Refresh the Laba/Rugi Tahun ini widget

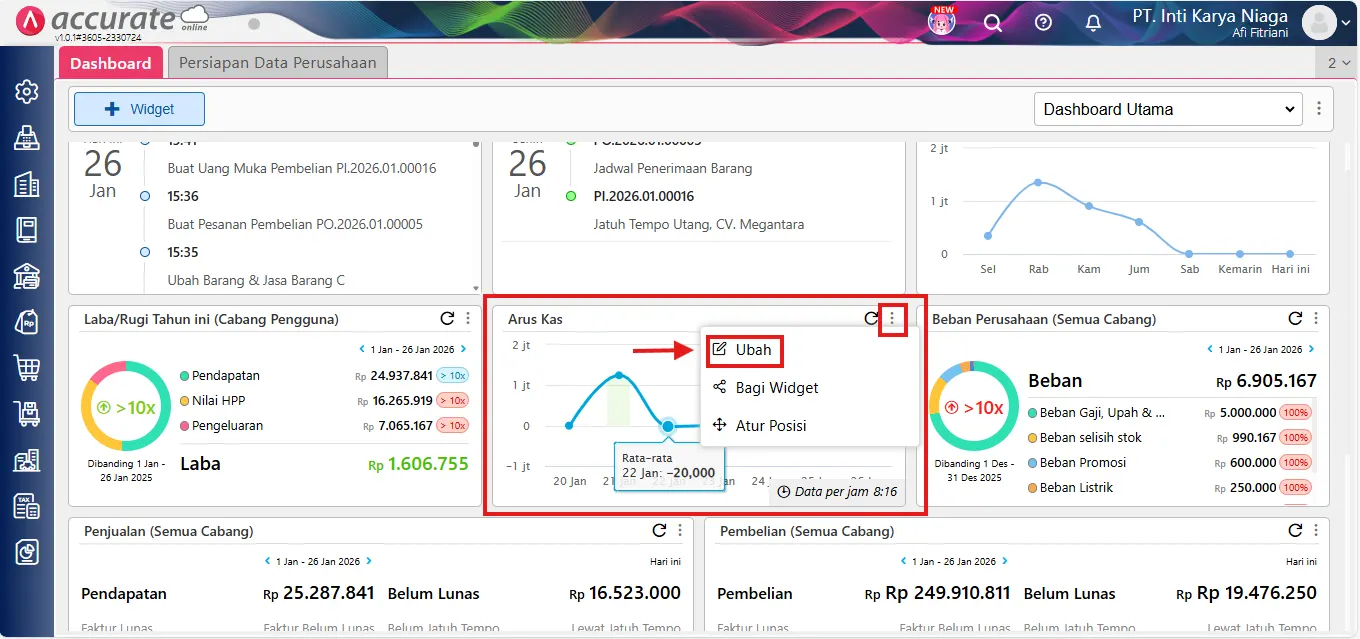pos(447,318)
